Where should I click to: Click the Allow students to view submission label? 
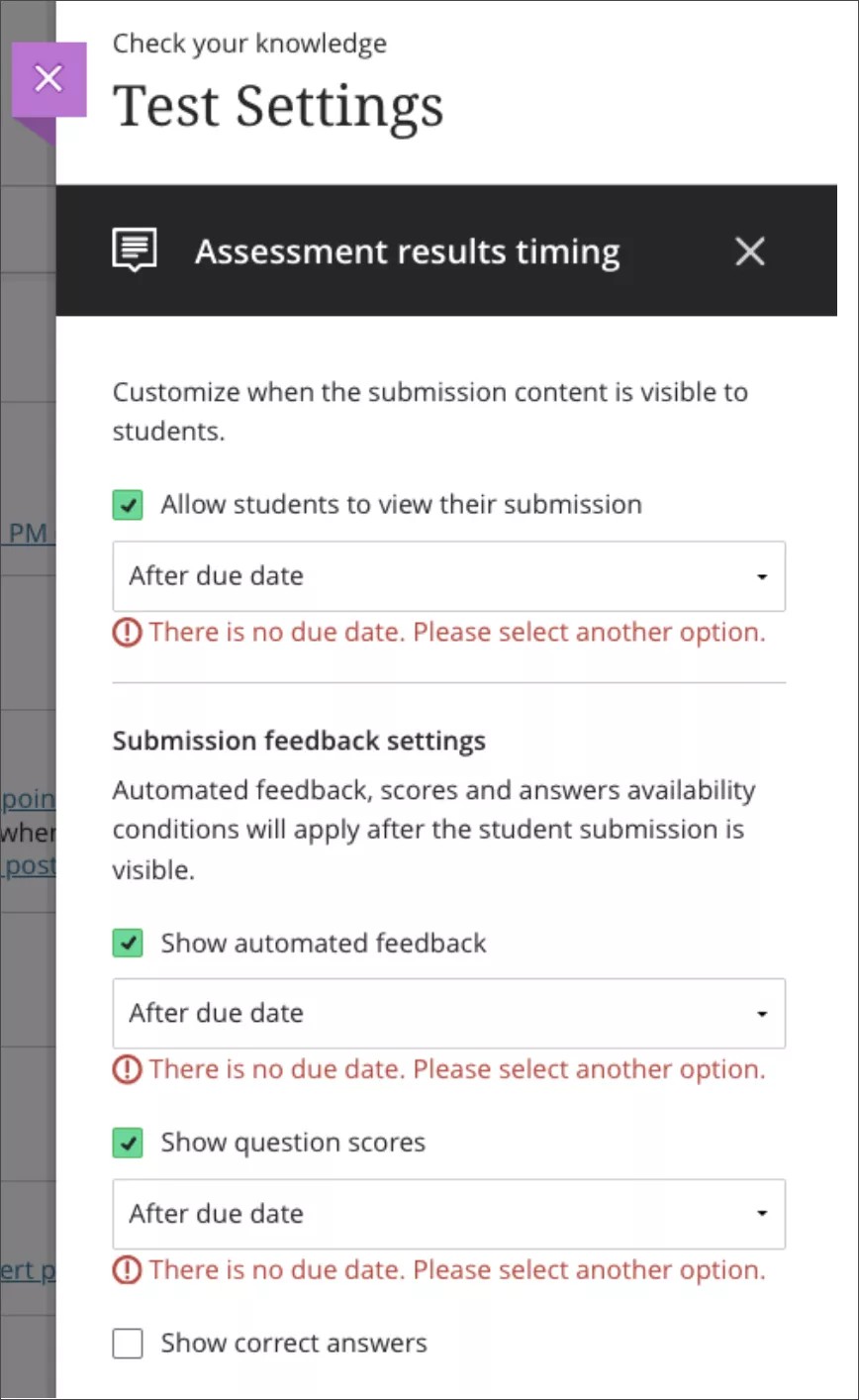pyautogui.click(x=401, y=505)
